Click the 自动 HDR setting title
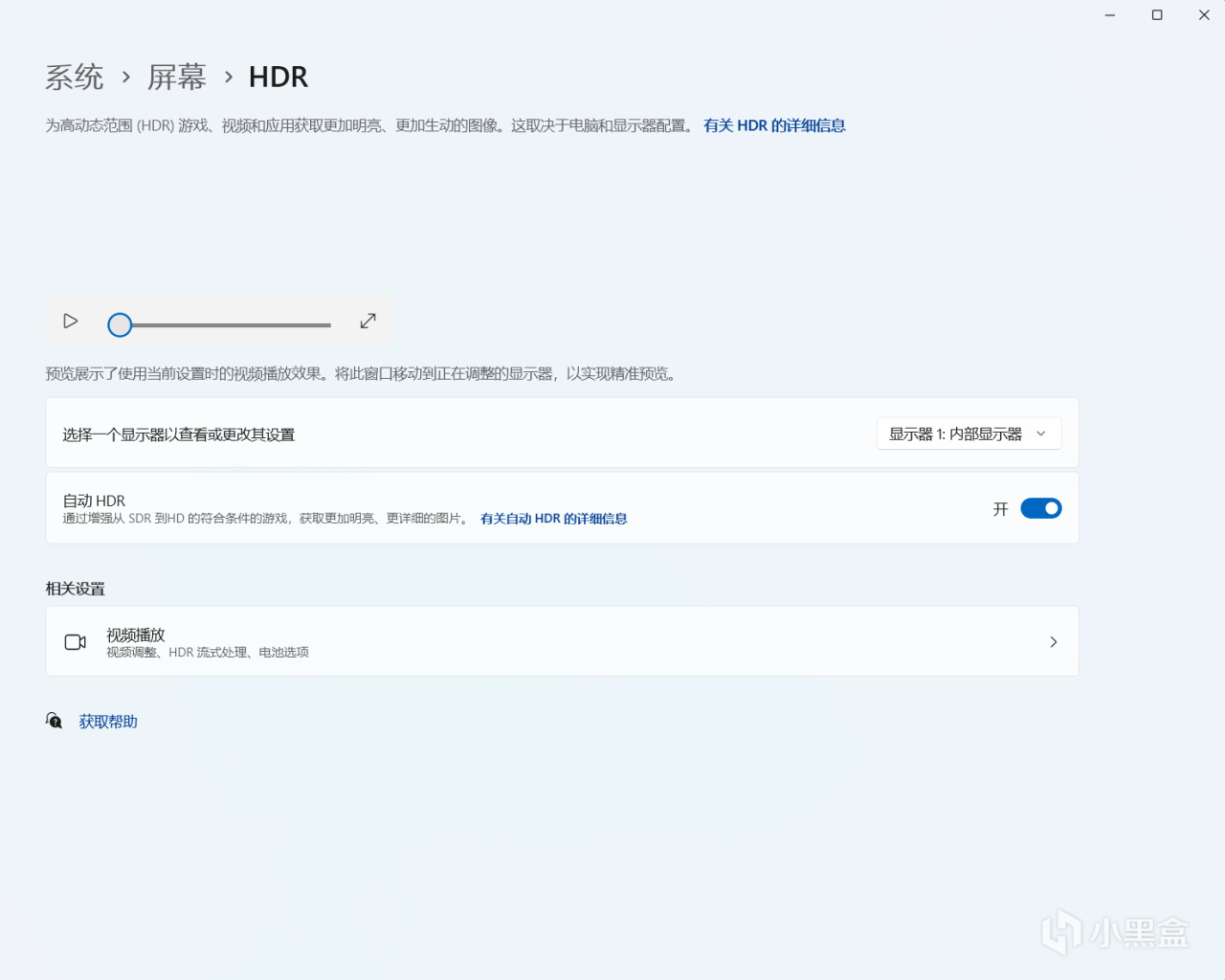This screenshot has width=1225, height=980. [x=94, y=501]
